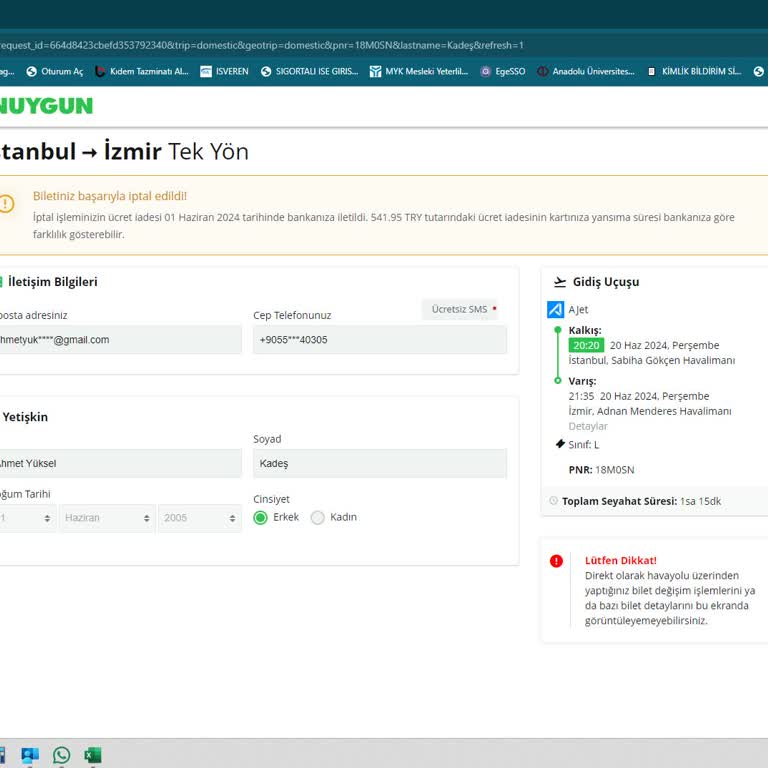Viewport: 768px width, 768px height.
Task: Click the clock icon beside Toplam Seyahat Süresi
Action: [x=553, y=501]
